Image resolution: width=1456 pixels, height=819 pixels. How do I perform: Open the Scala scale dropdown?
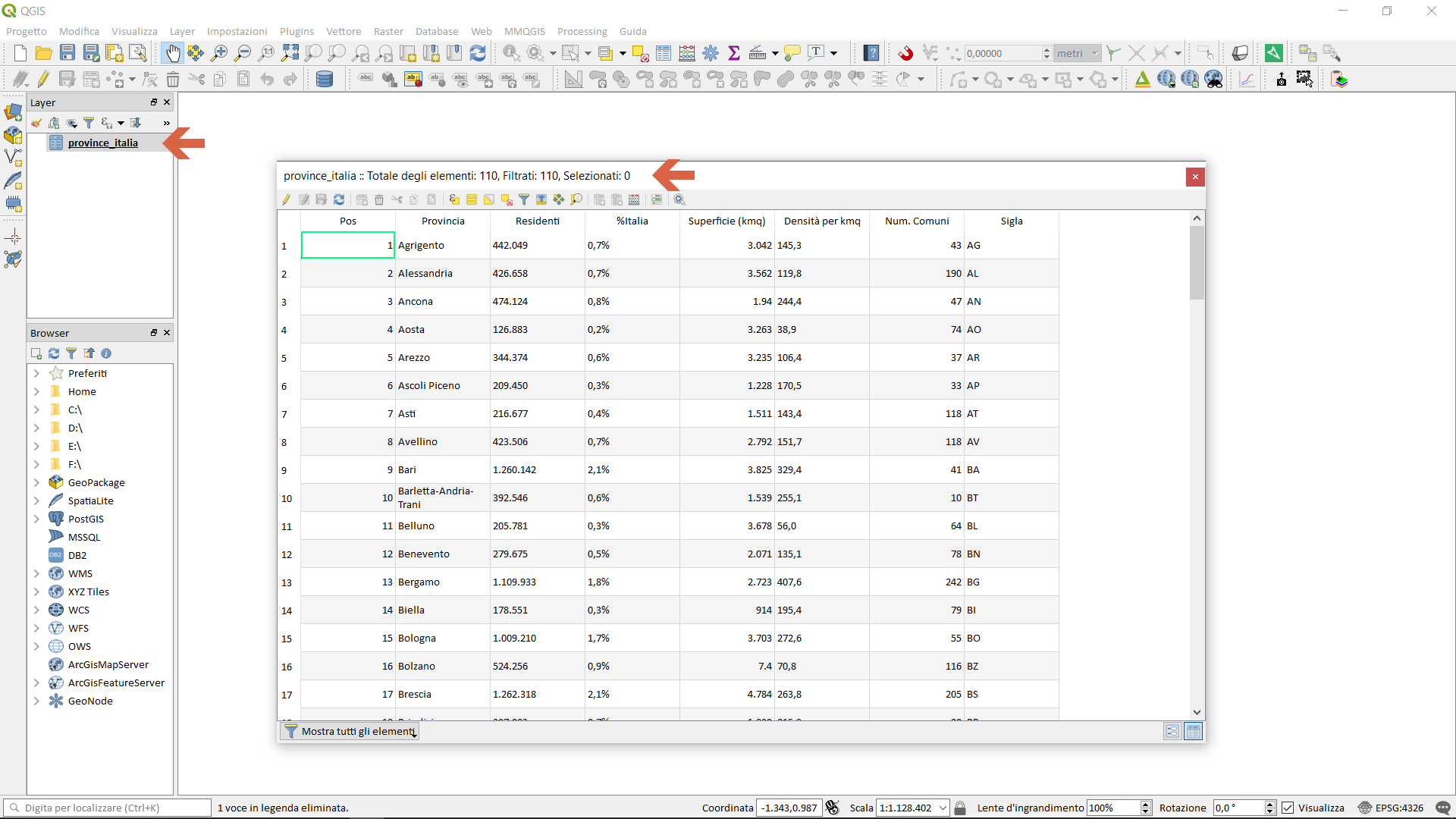tap(943, 808)
